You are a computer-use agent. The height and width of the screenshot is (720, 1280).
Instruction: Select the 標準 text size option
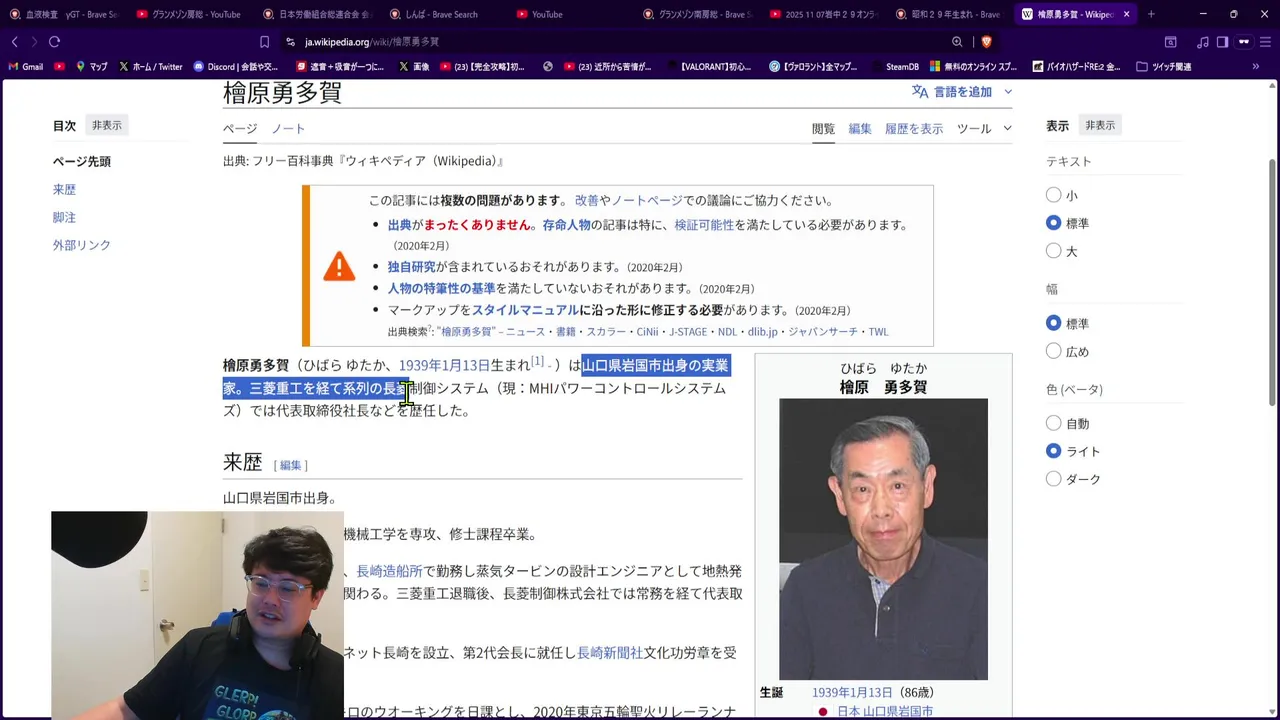[1054, 223]
